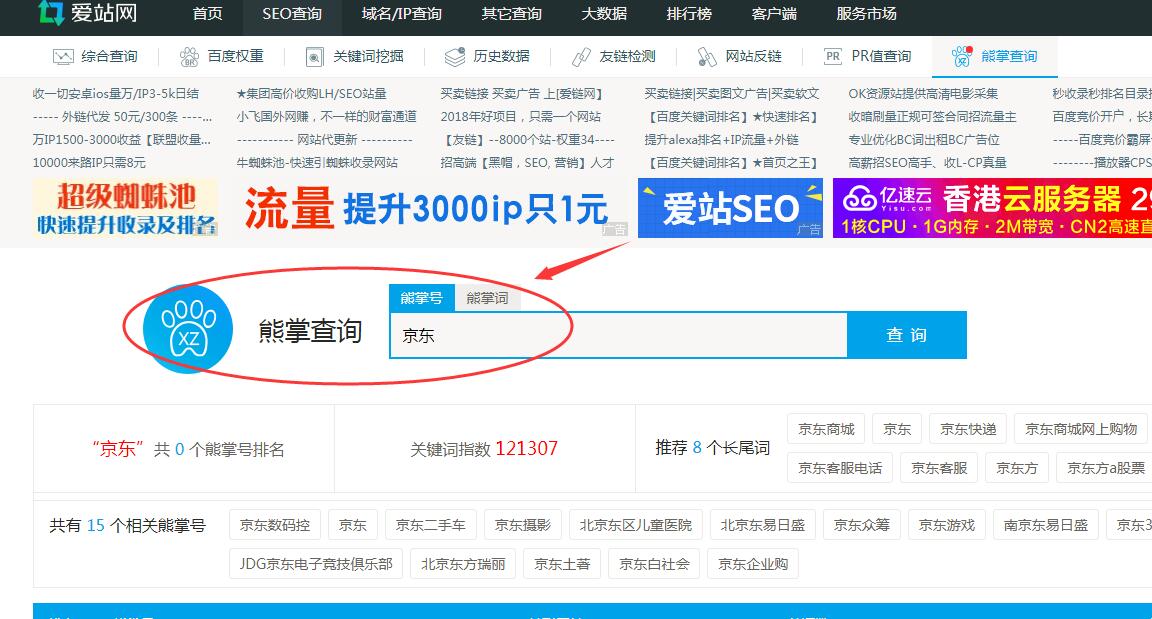The height and width of the screenshot is (619, 1152).
Task: Click the 百度权重 paw icon
Action: 189,57
